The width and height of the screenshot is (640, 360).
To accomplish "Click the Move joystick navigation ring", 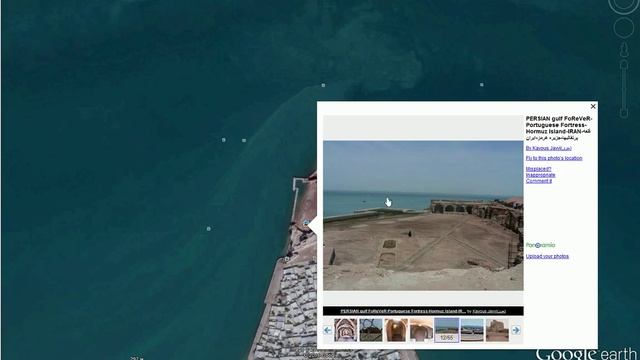I will pyautogui.click(x=624, y=28).
